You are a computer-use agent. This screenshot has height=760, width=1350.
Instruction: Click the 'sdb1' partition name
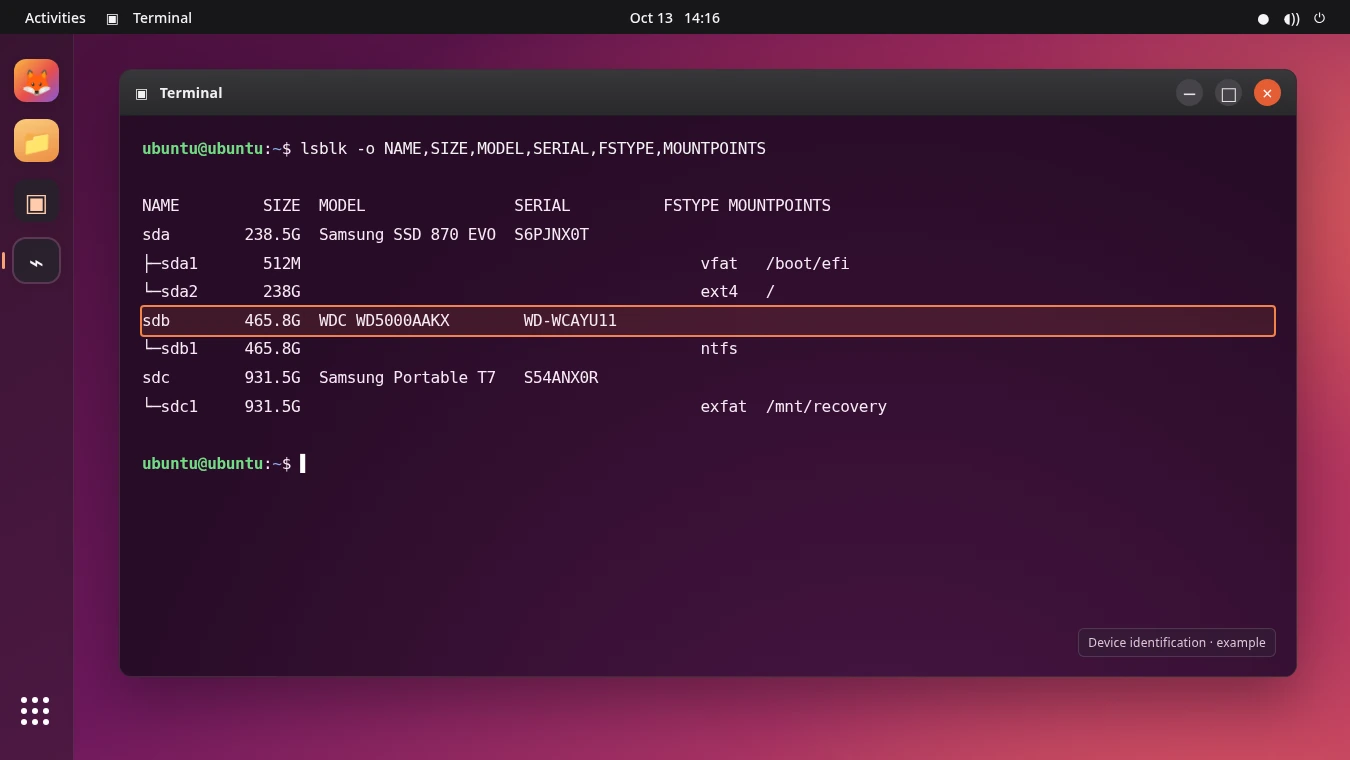pos(179,348)
